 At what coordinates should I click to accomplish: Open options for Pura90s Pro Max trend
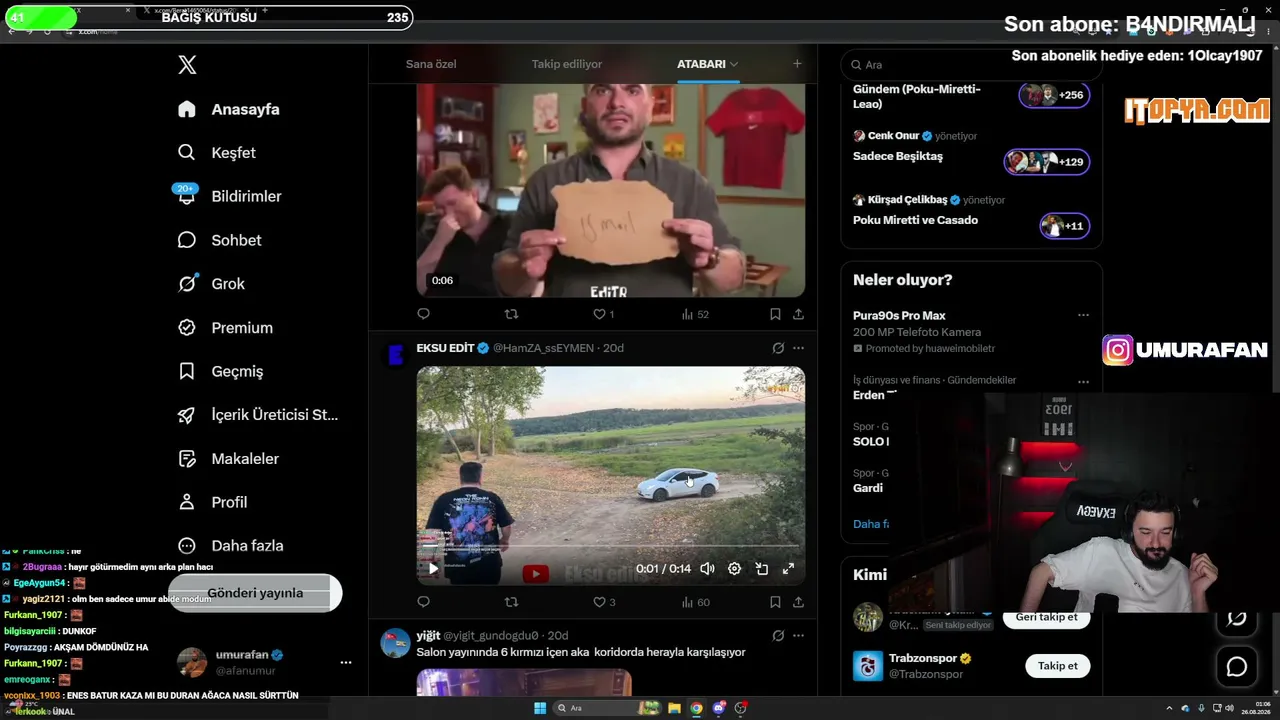click(x=1083, y=315)
